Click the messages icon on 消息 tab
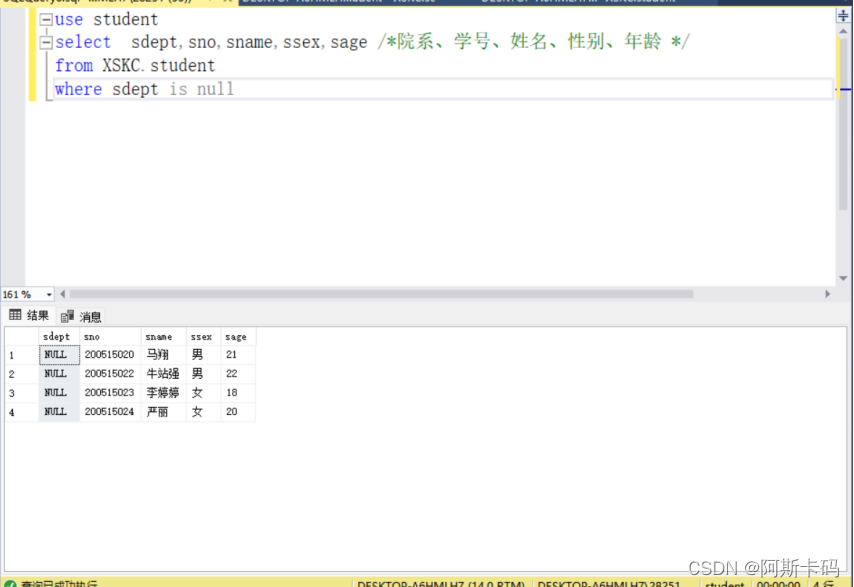The width and height of the screenshot is (854, 587). (68, 316)
